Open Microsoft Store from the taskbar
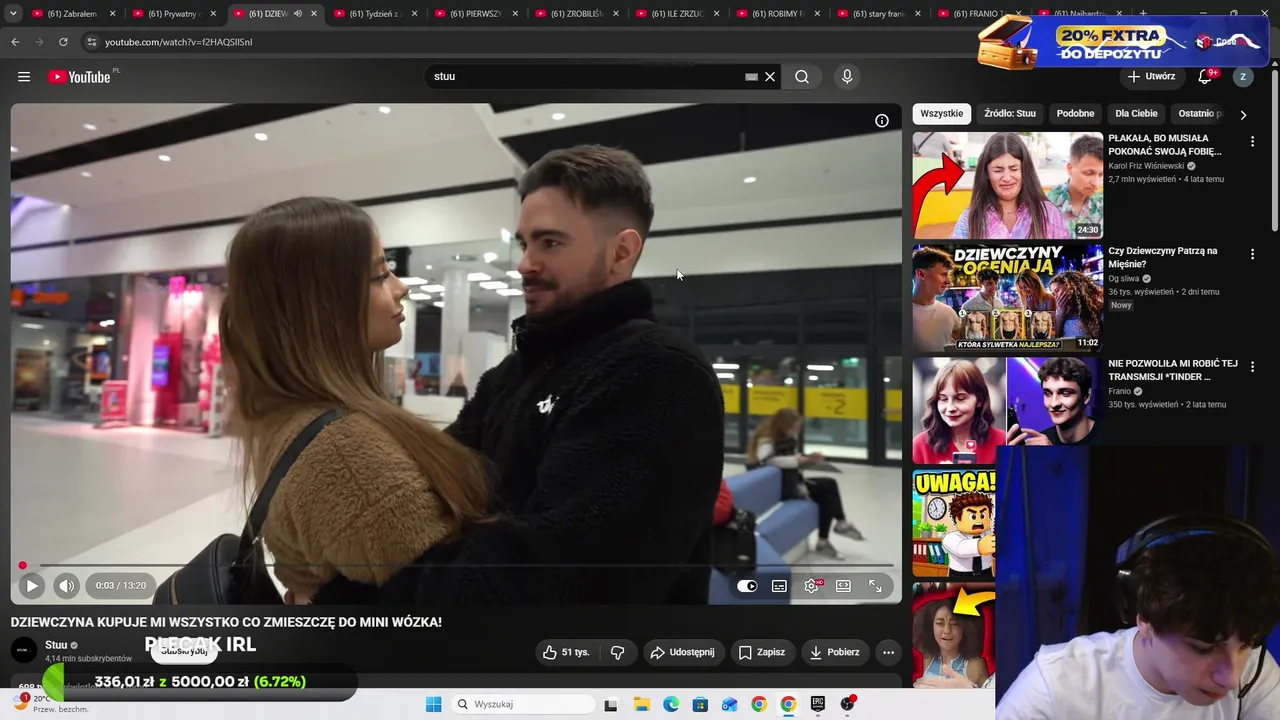1280x720 pixels. 700,704
